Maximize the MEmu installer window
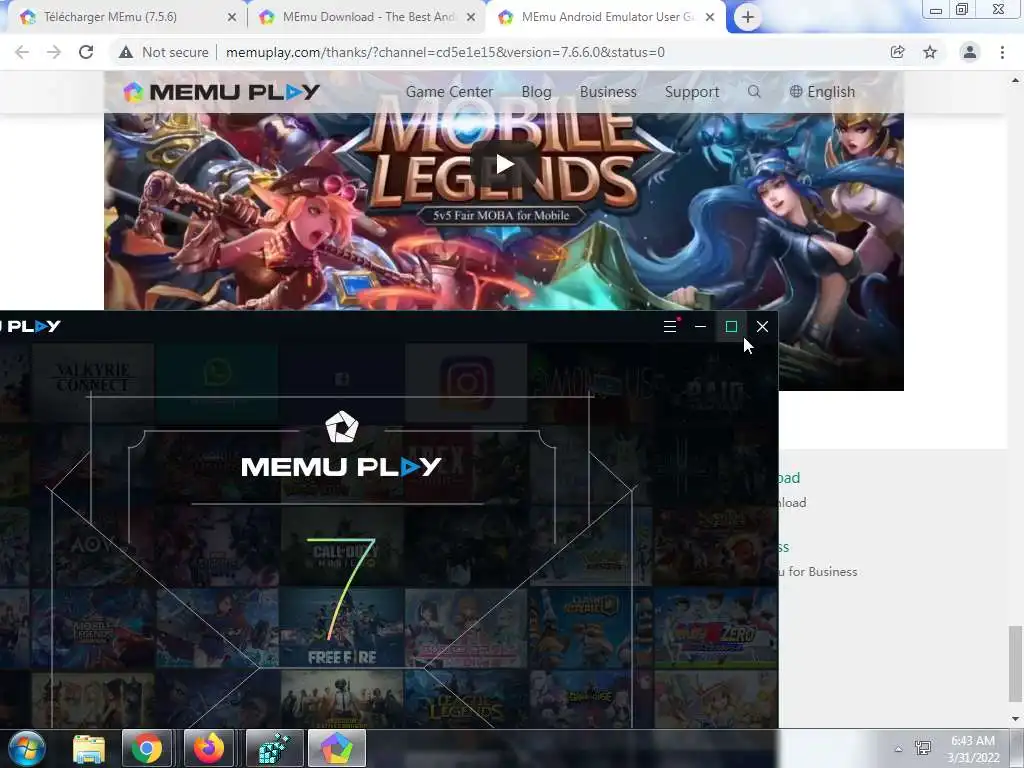 coord(731,326)
